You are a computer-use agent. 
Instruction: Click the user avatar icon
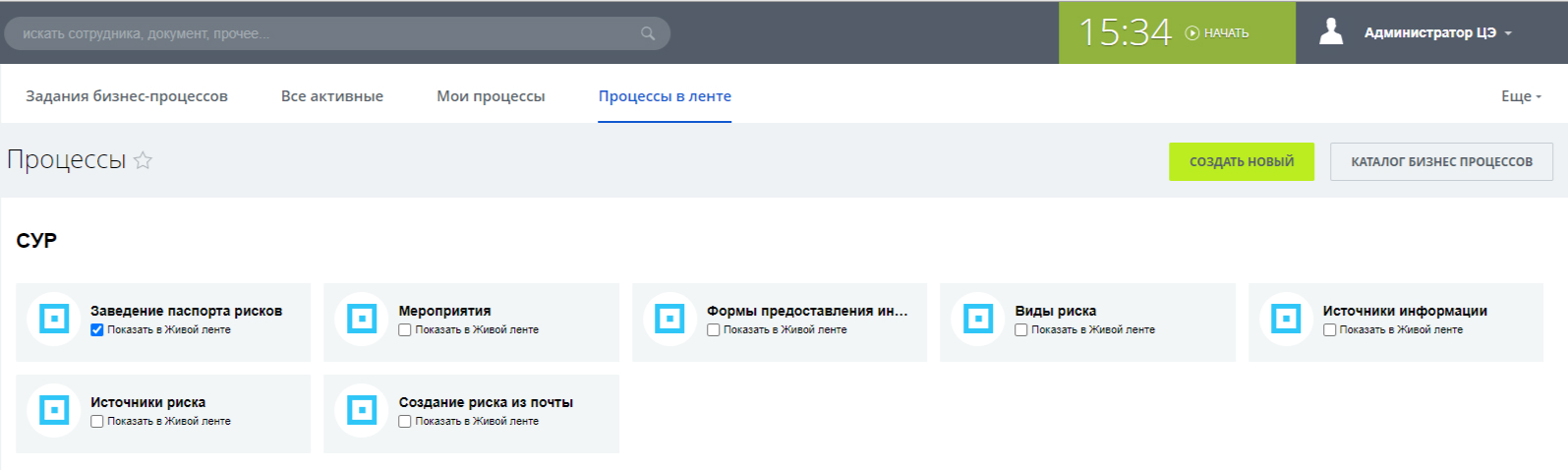1331,32
